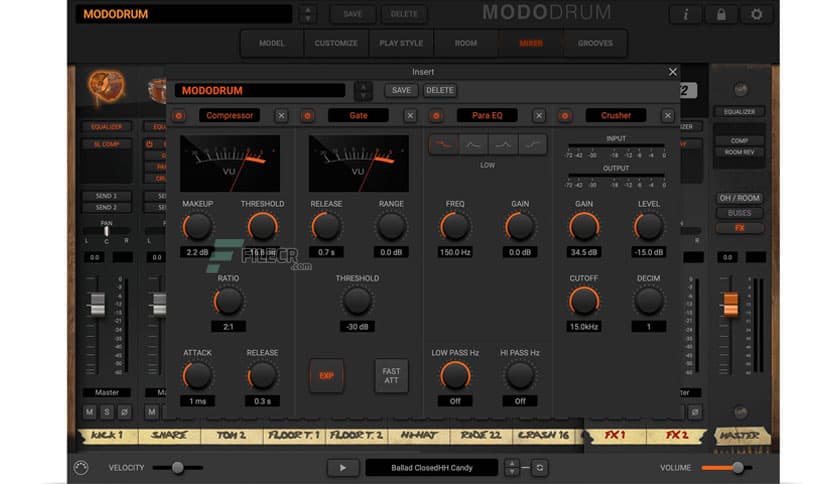Screen dimensions: 836x484
Task: Remove the Compressor insert
Action: click(x=282, y=116)
